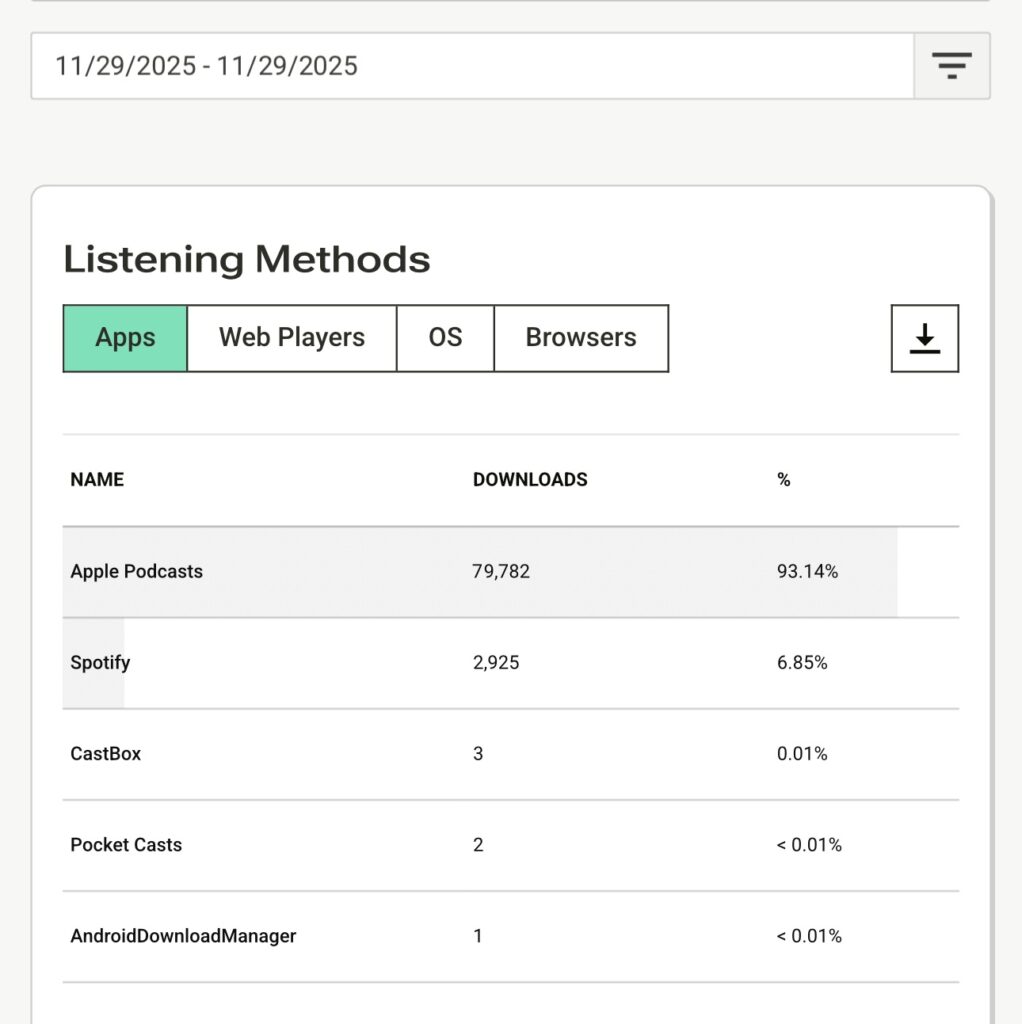Switch to the Web Players tab

(x=291, y=338)
